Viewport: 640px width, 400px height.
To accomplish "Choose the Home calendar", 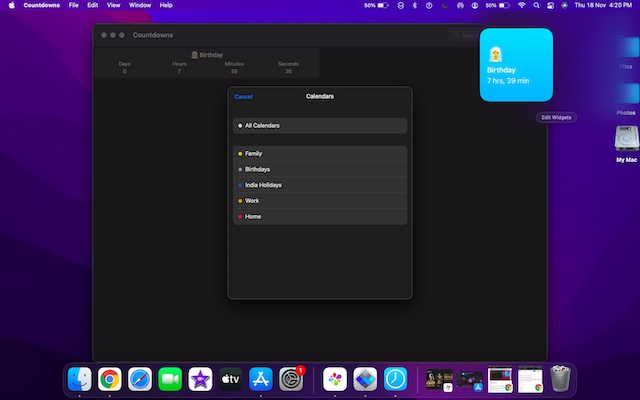I will point(320,217).
